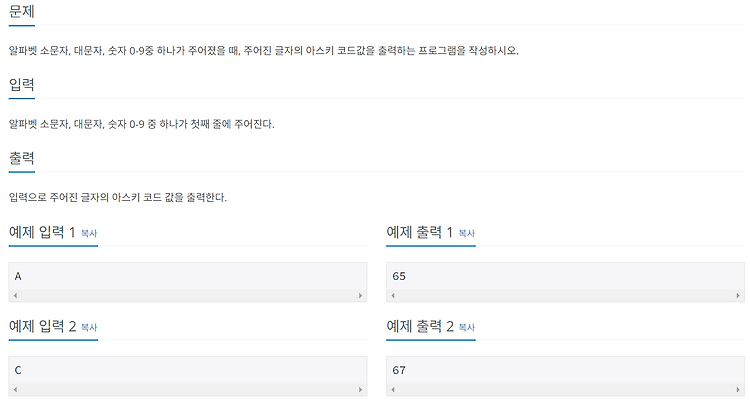Click left scroll arrow in example input 1 box

(15, 296)
